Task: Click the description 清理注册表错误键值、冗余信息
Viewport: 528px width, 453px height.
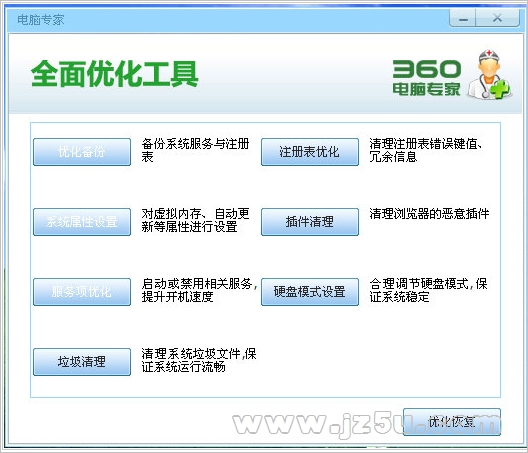Action: click(427, 150)
